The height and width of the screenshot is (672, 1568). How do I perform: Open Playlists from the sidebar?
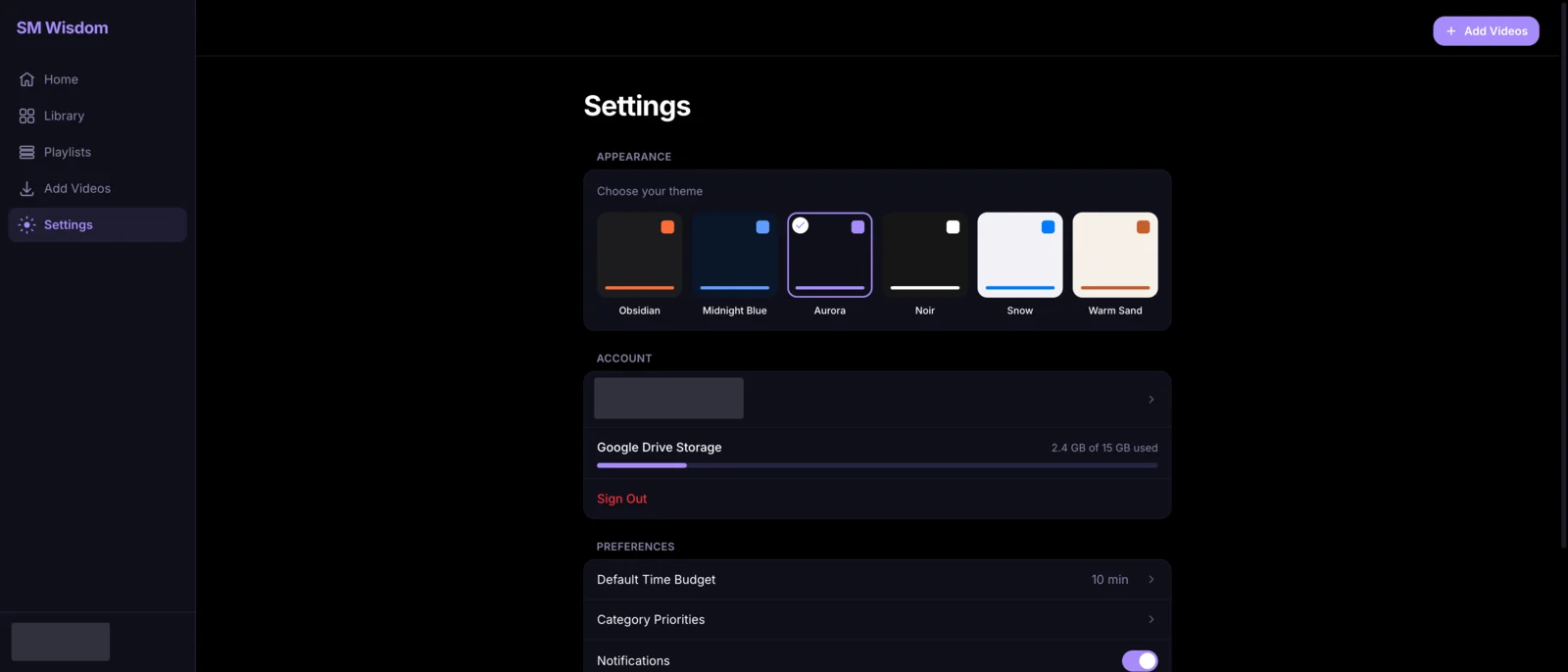click(x=97, y=152)
